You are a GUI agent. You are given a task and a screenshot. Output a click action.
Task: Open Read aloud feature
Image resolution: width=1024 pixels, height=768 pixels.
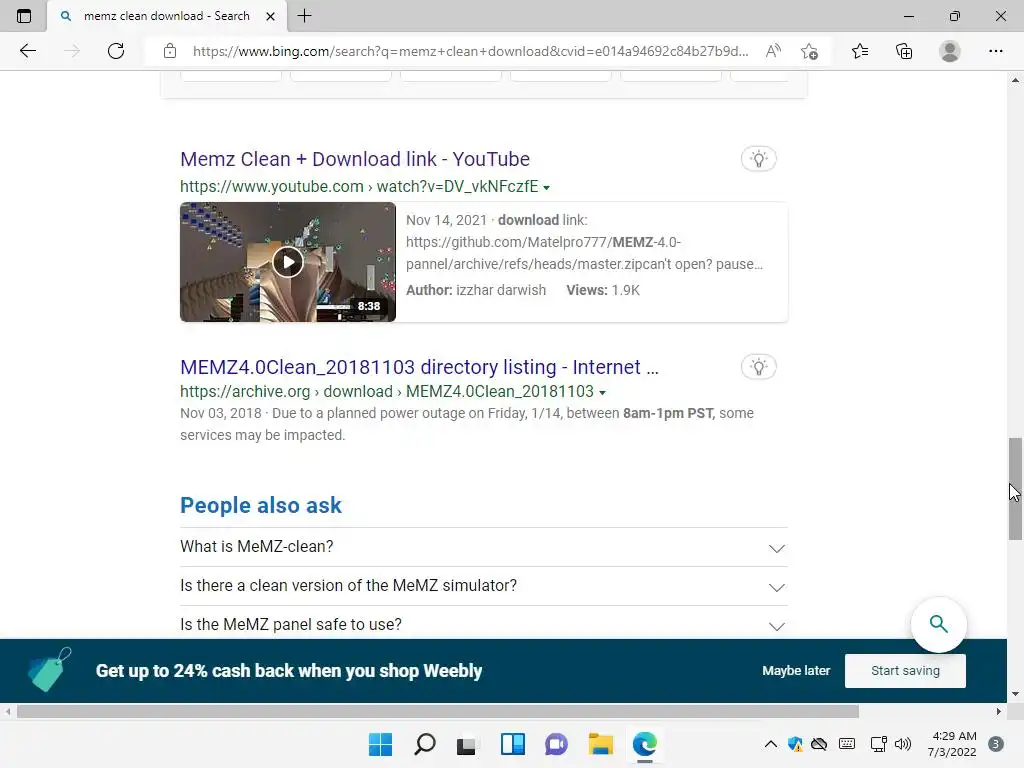point(773,51)
